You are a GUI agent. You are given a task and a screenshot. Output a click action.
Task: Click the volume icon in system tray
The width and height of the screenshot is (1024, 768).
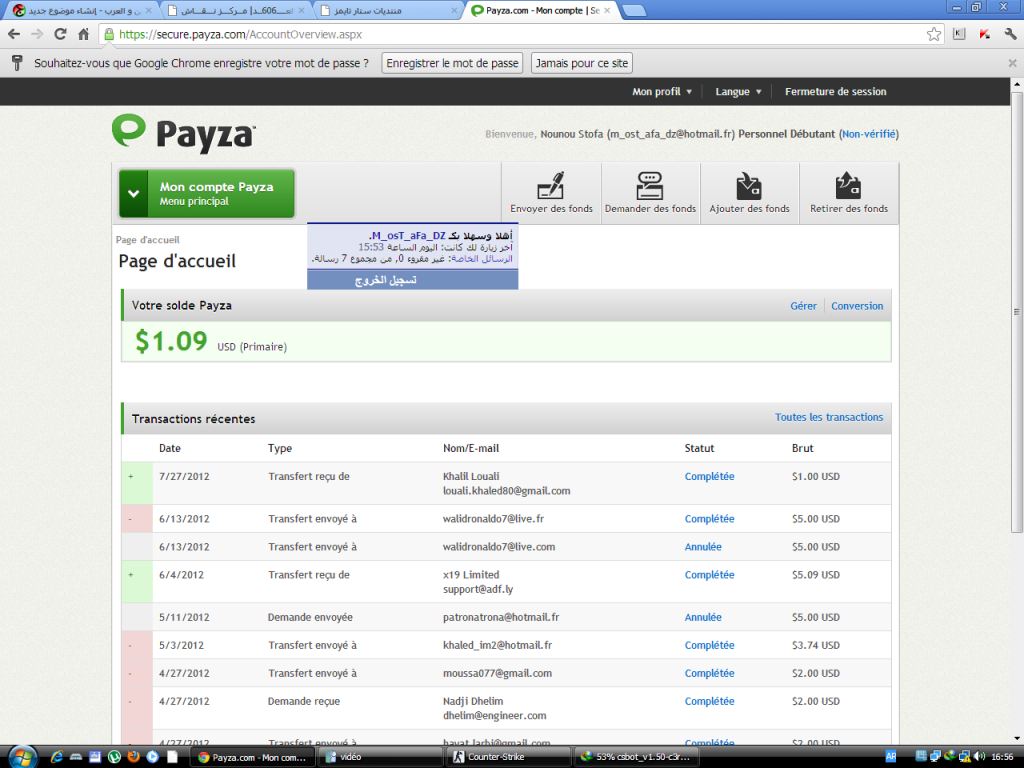[x=980, y=757]
